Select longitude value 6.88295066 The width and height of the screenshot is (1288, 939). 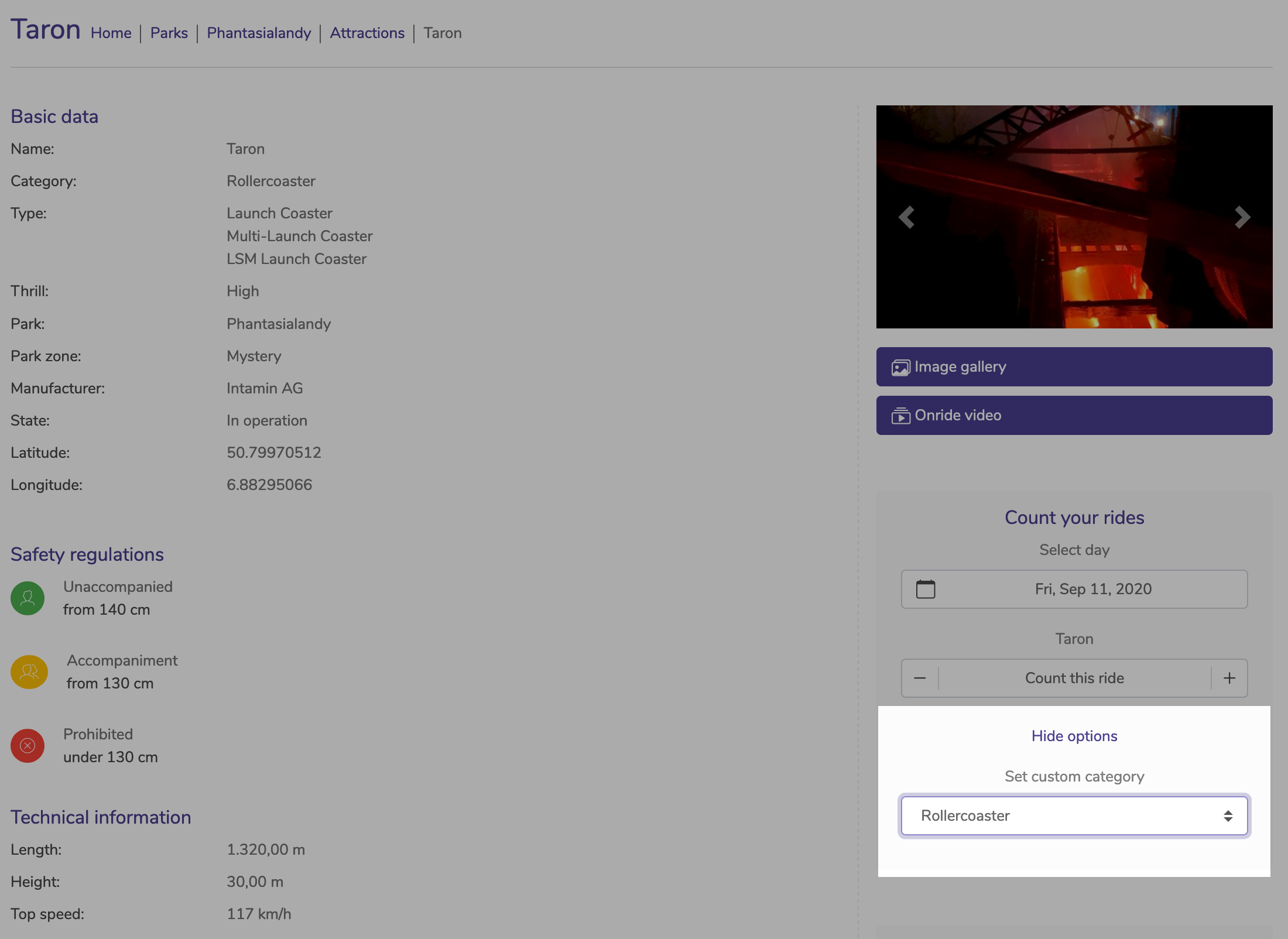[269, 485]
